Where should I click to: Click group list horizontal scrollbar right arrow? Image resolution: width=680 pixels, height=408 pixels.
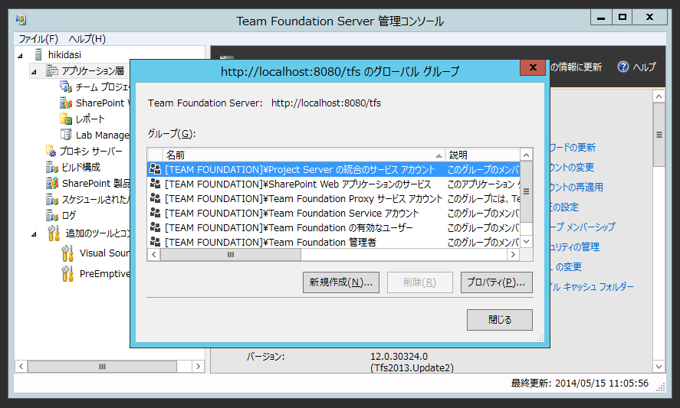513,255
